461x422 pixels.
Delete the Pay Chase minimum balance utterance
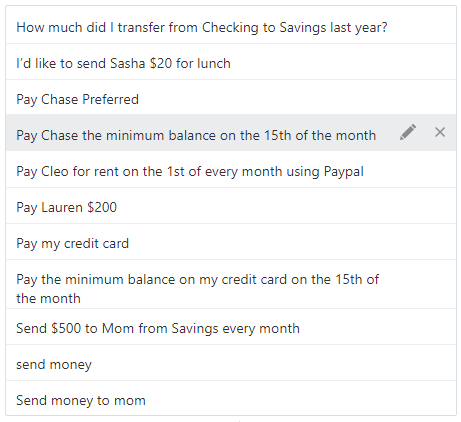(440, 132)
